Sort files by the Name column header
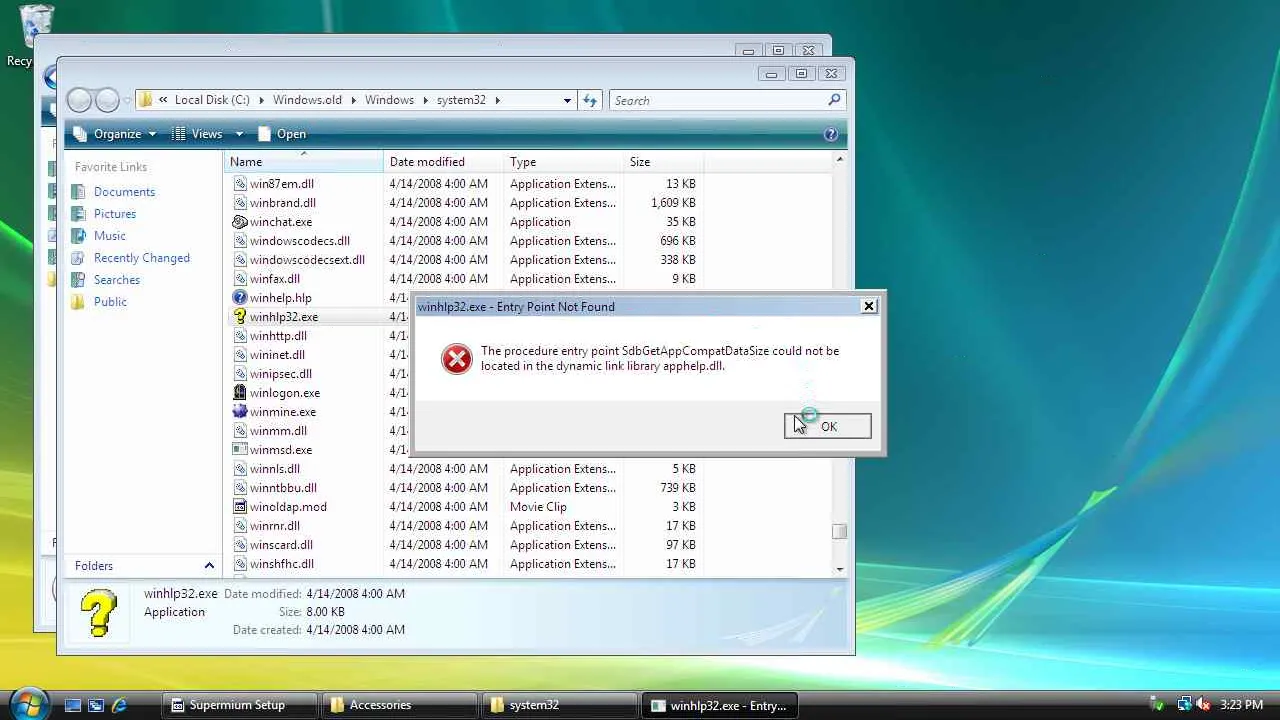The image size is (1280, 720). (x=304, y=162)
